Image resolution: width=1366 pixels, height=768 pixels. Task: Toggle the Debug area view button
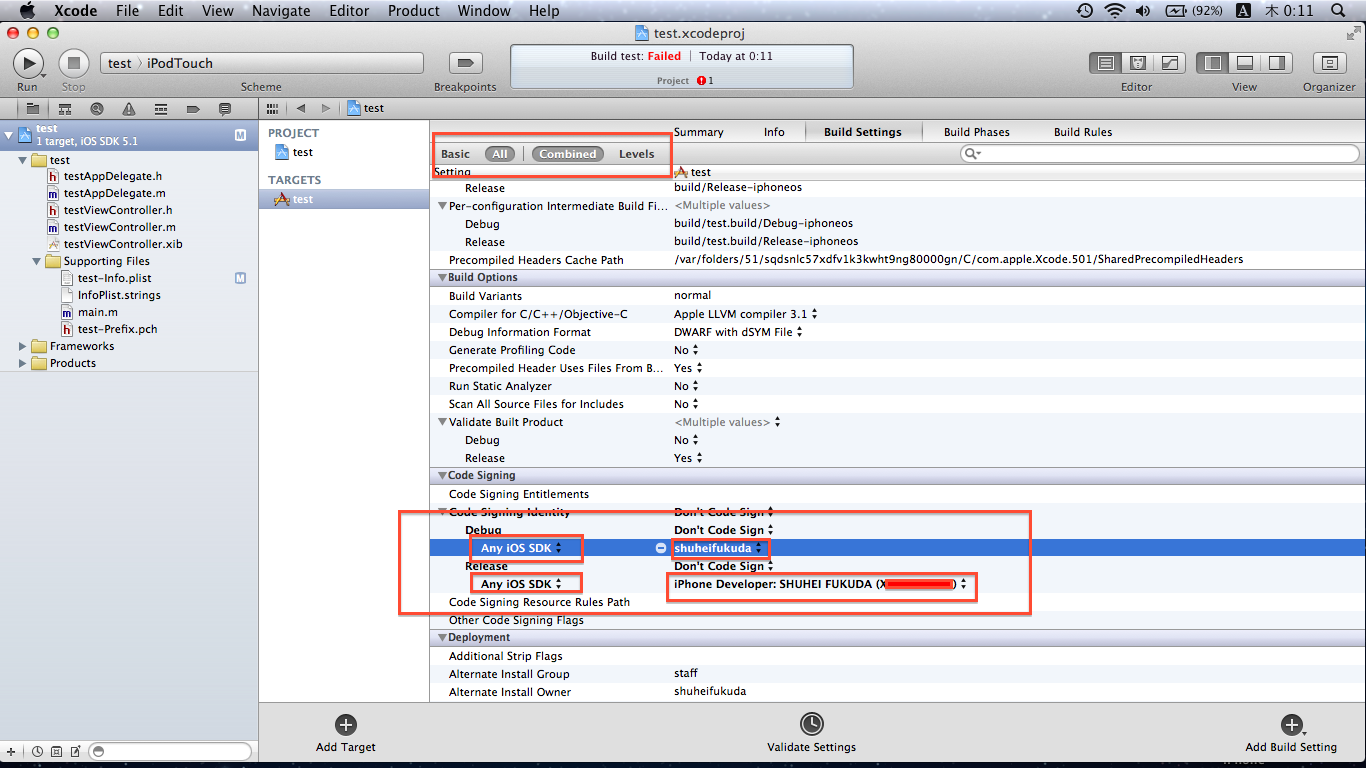[x=1245, y=63]
